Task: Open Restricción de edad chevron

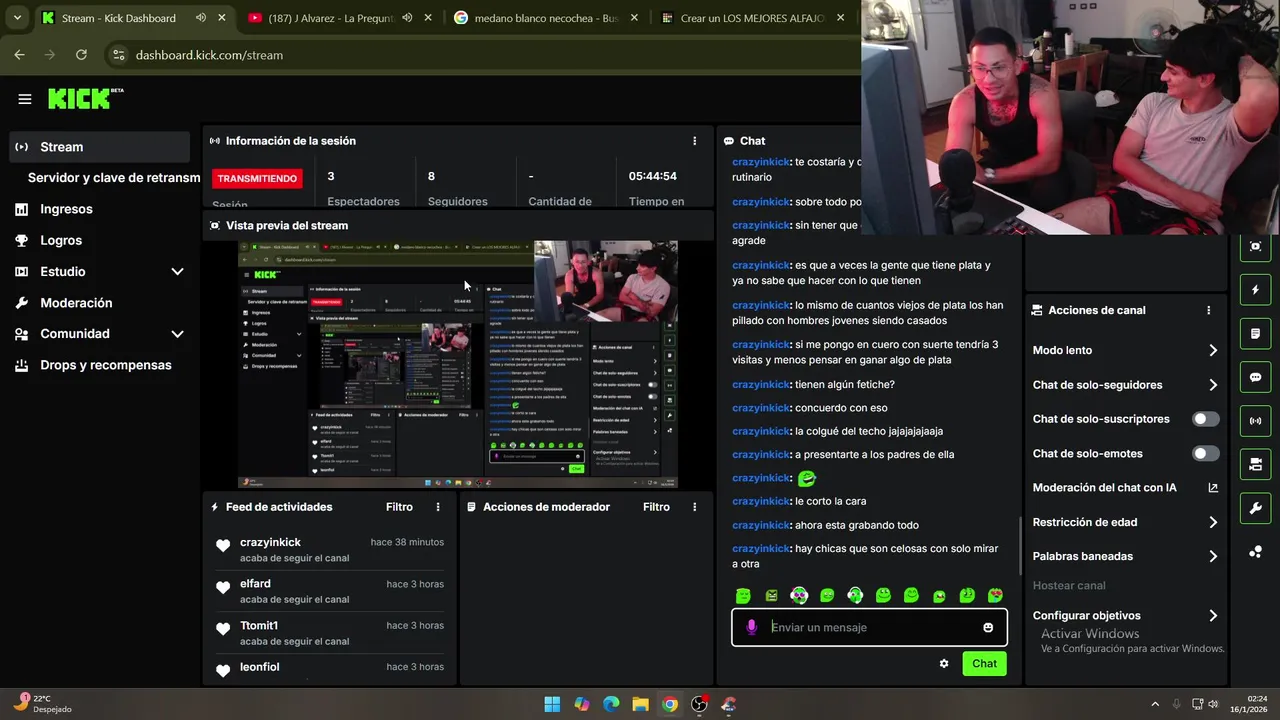Action: pyautogui.click(x=1213, y=522)
